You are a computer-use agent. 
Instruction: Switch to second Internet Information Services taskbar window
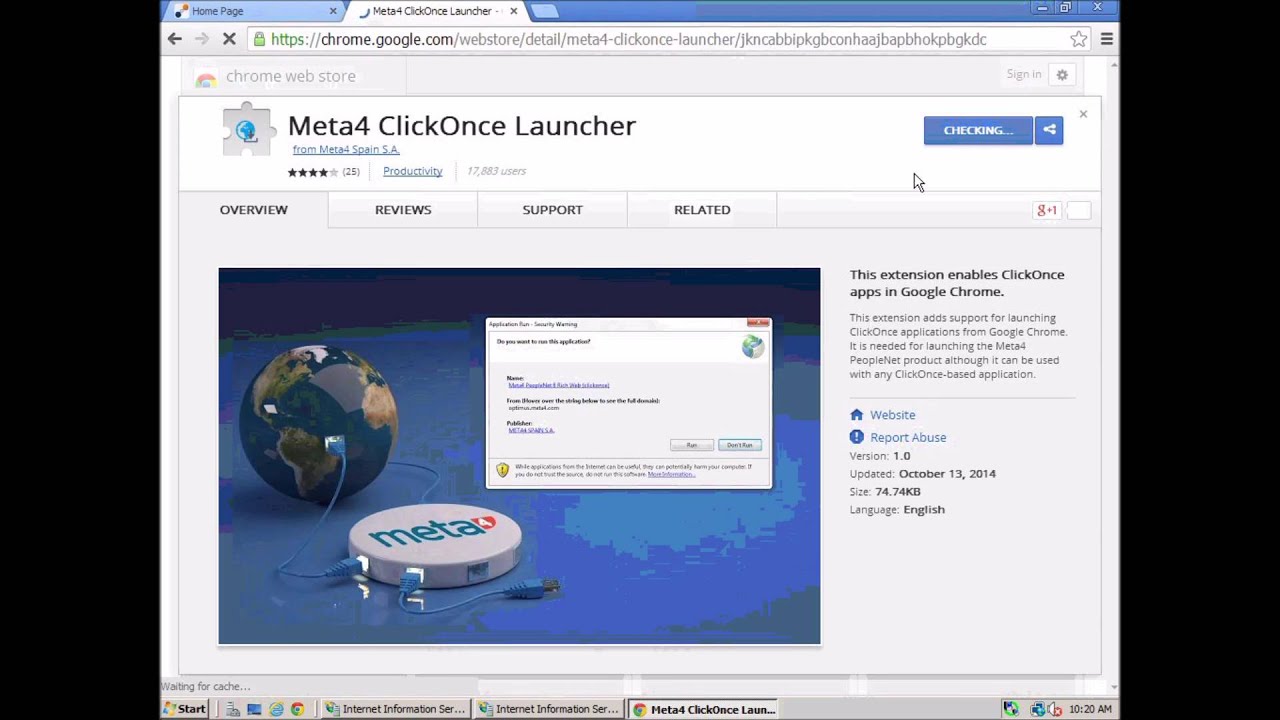click(x=549, y=709)
